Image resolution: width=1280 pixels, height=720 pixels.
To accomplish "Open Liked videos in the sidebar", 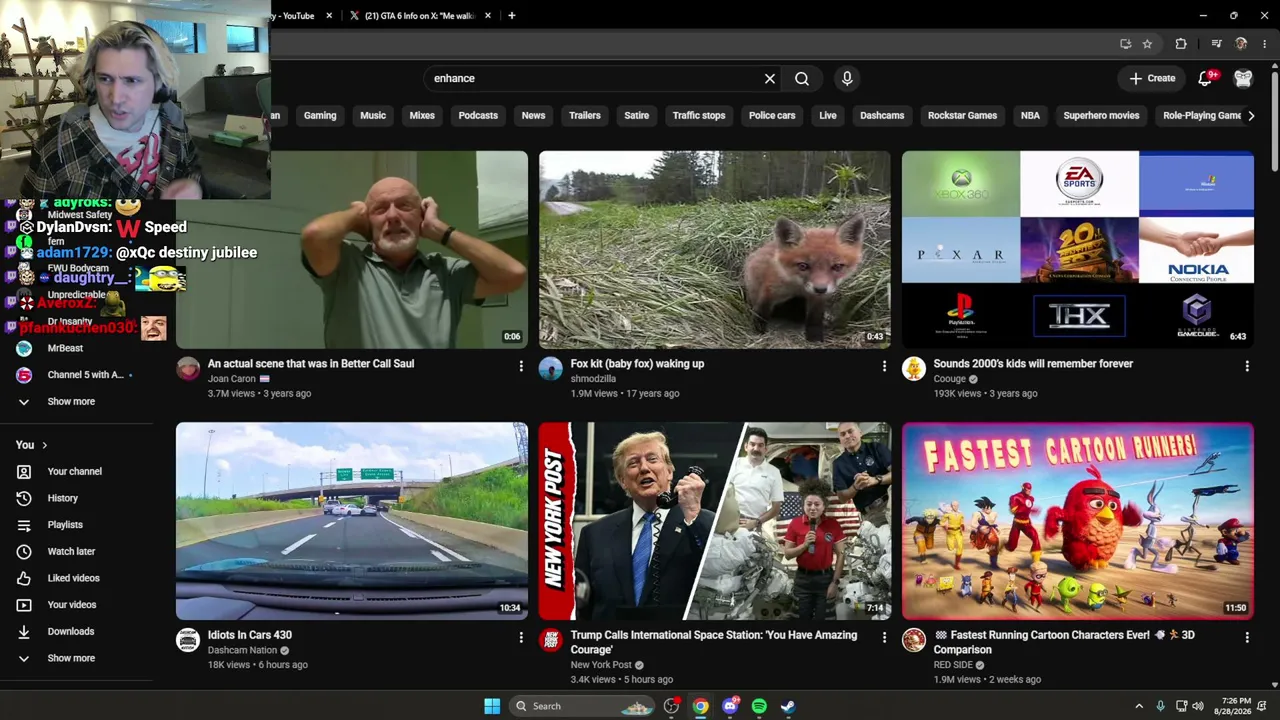I will (73, 578).
